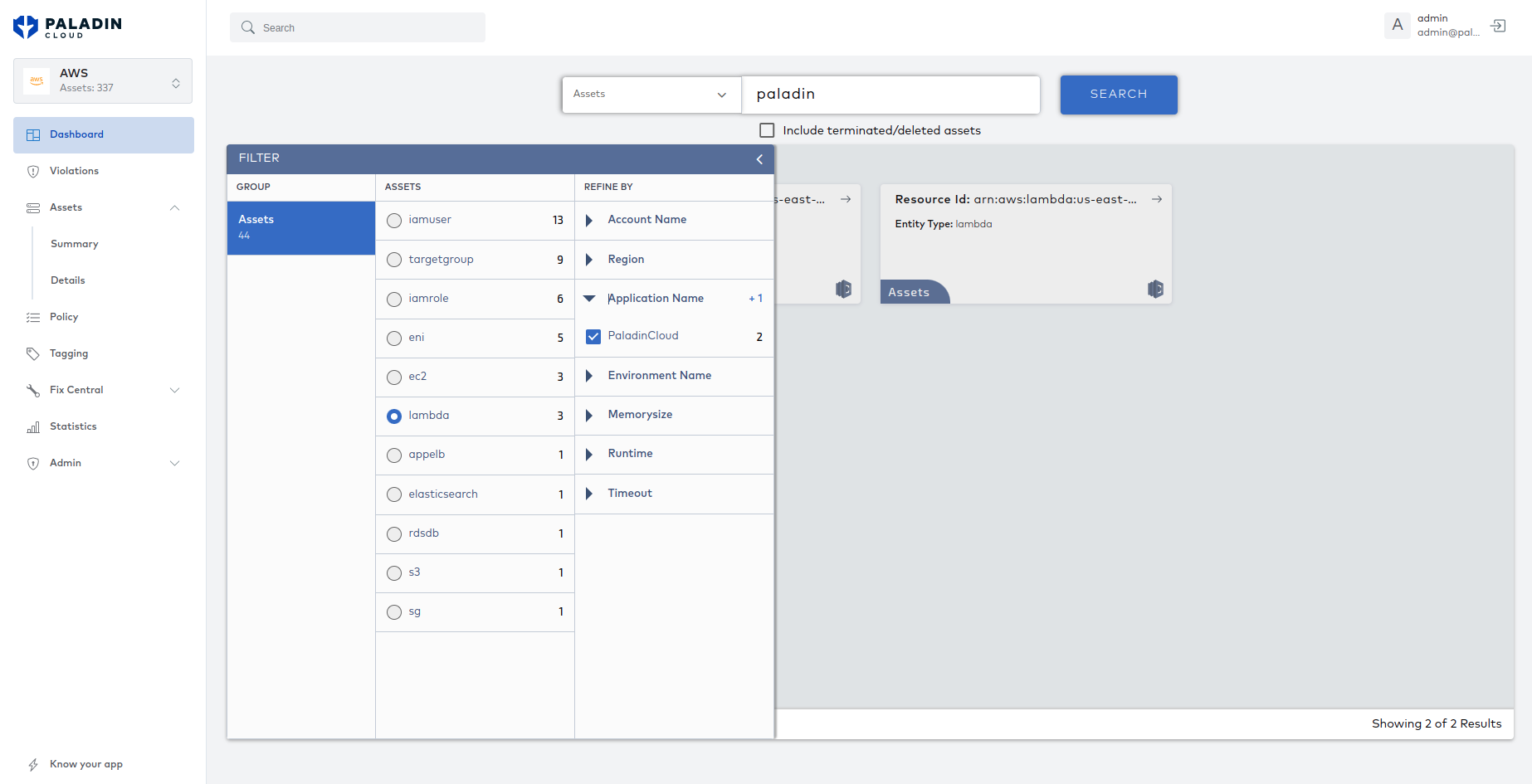1532x784 pixels.
Task: Click the lambda Resource Id text
Action: click(x=1016, y=199)
